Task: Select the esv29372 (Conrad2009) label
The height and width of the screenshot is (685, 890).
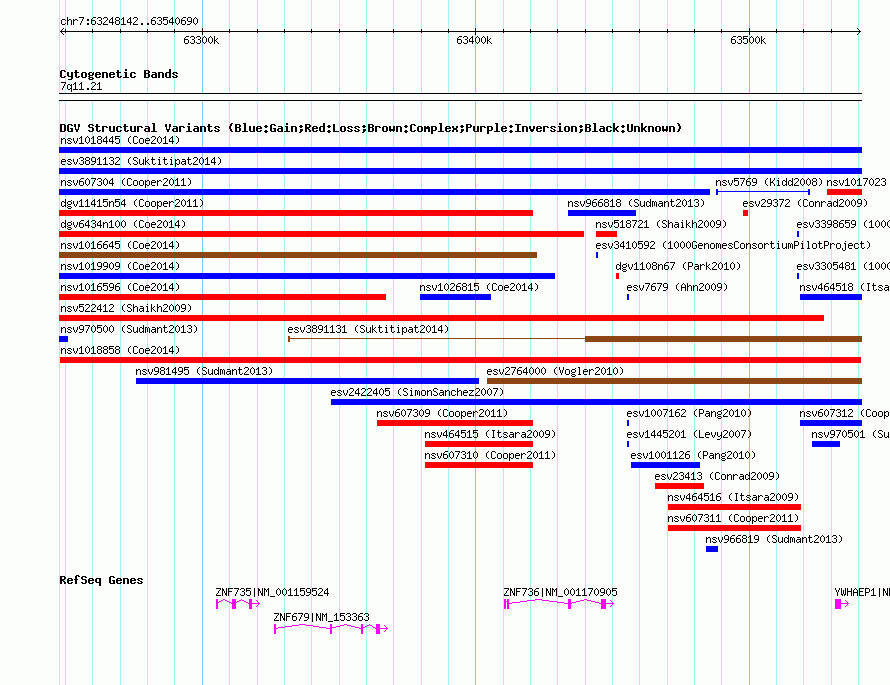Action: [805, 203]
